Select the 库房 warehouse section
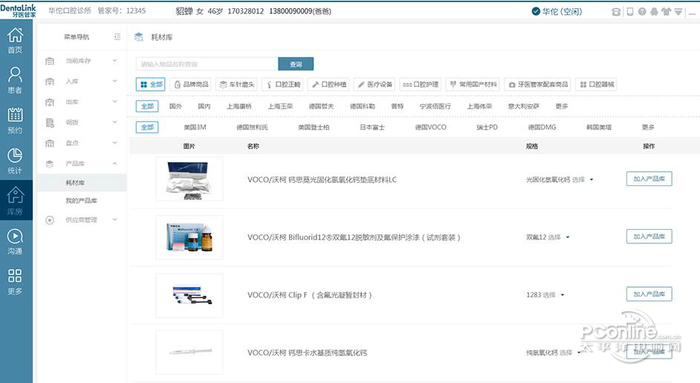This screenshot has height=383, width=700. 15,200
